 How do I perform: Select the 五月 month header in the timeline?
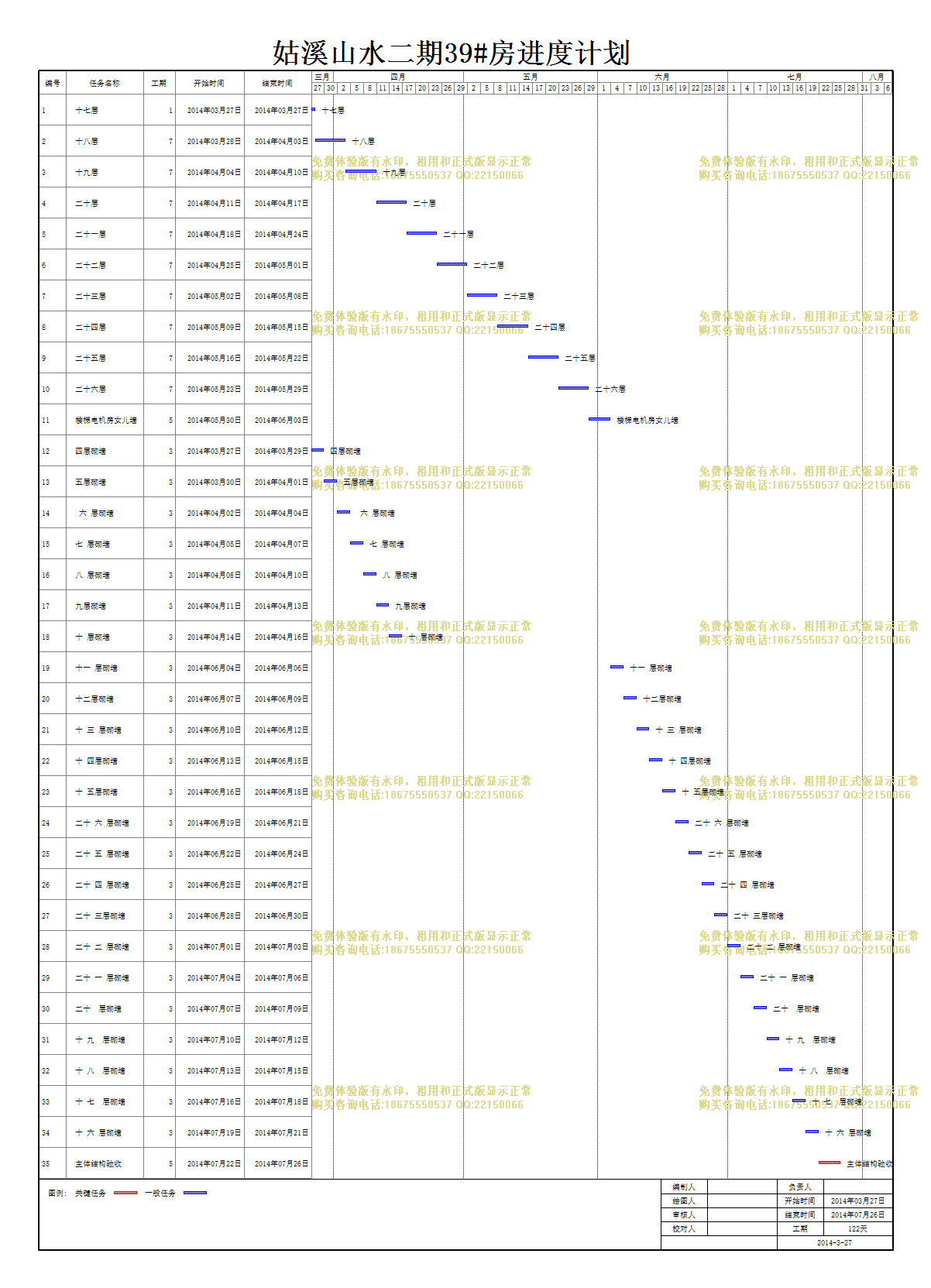(x=531, y=77)
